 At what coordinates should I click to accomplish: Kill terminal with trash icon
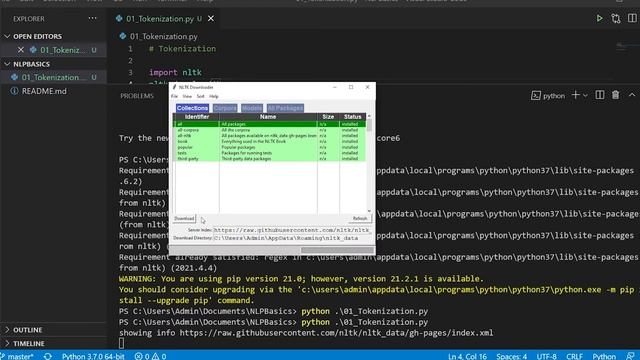pos(616,95)
